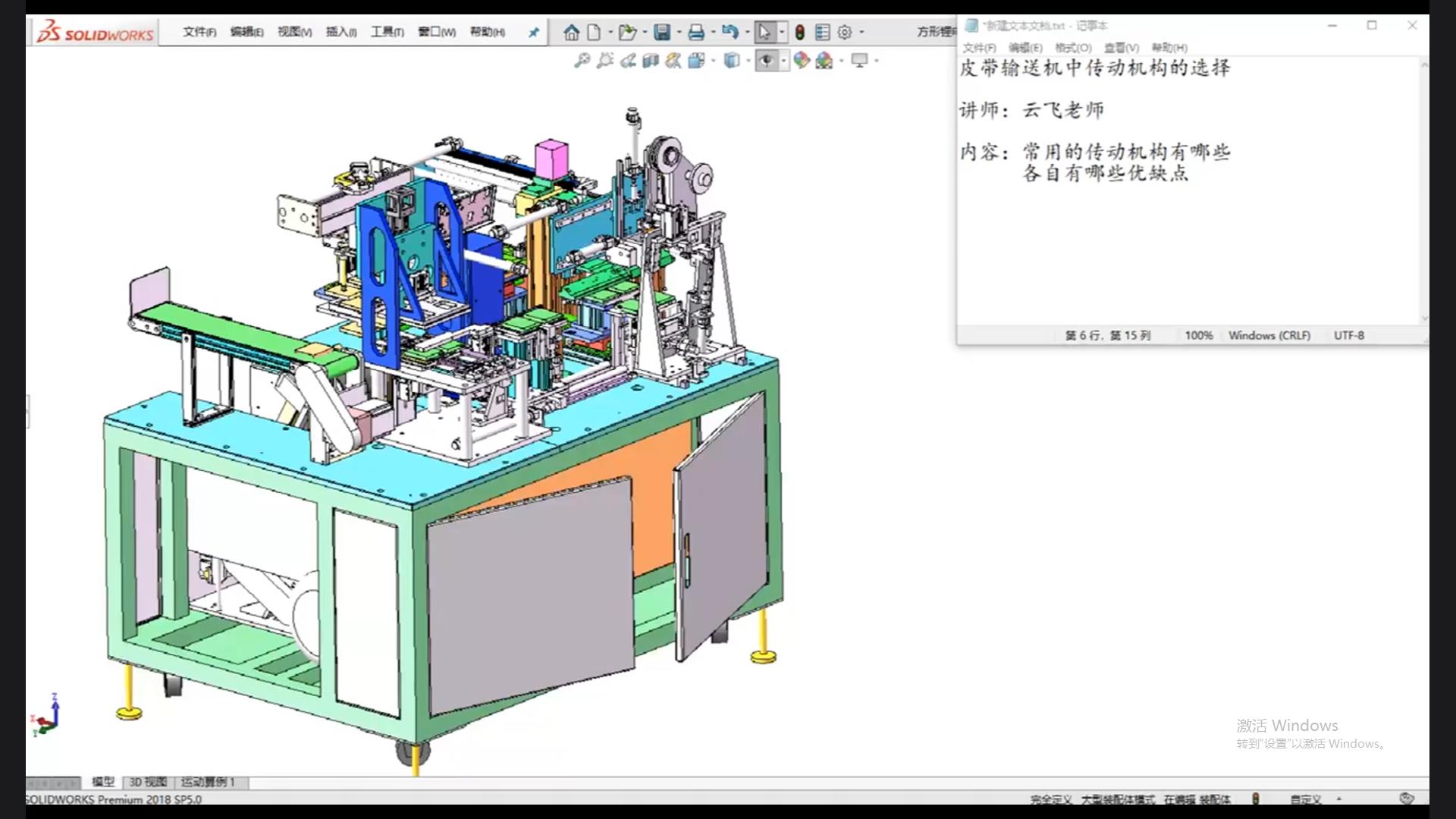Open SolidWorks 窗口(W) menu
Image resolution: width=1456 pixels, height=819 pixels.
click(x=437, y=32)
